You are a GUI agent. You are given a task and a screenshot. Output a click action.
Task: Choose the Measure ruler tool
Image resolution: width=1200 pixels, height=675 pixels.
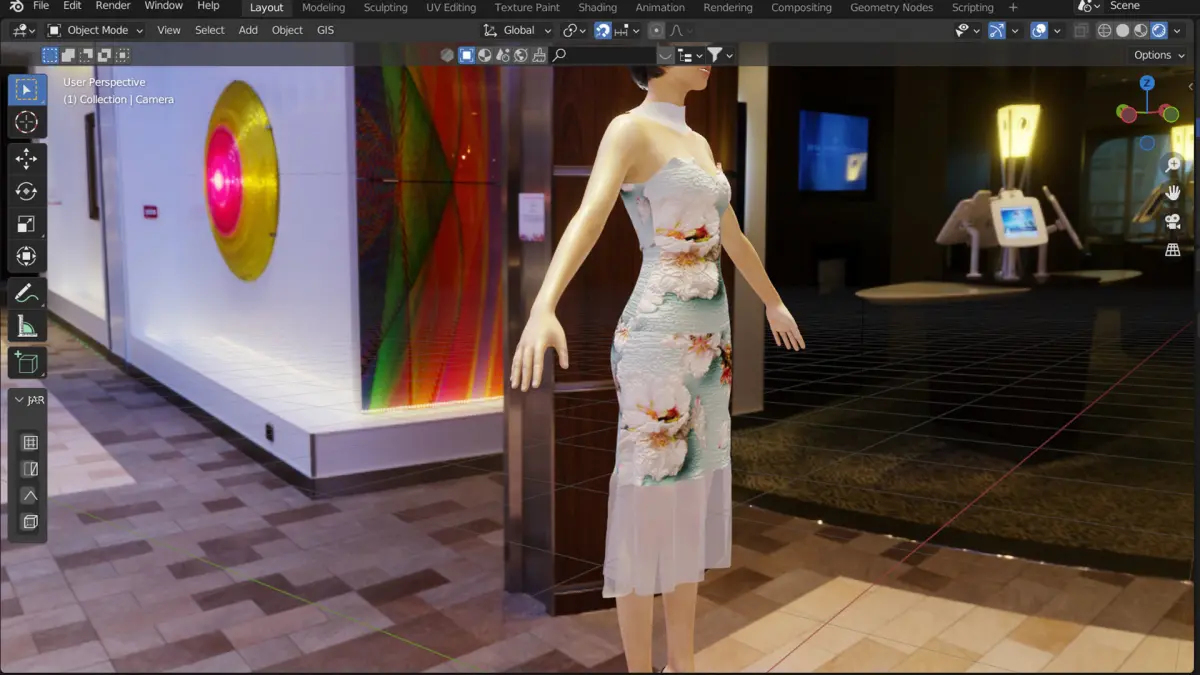click(27, 326)
